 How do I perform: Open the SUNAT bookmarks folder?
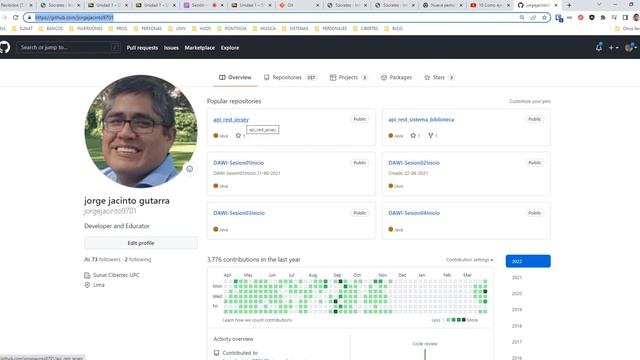pos(22,29)
